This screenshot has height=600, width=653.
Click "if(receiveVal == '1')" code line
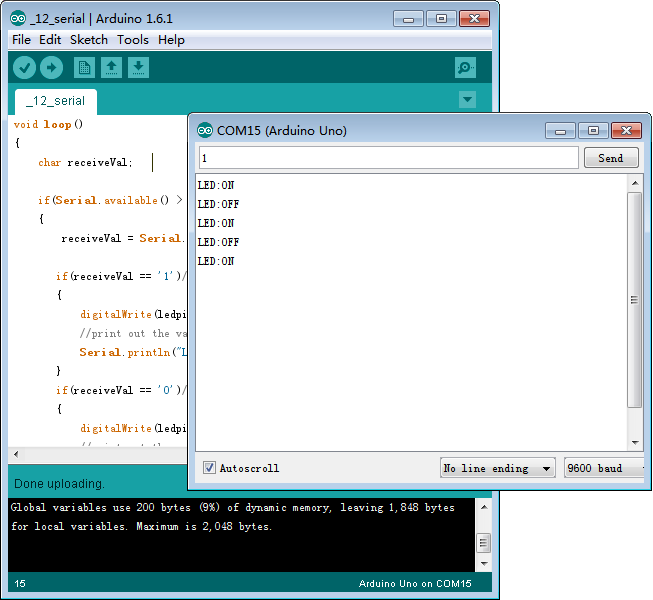click(x=121, y=276)
